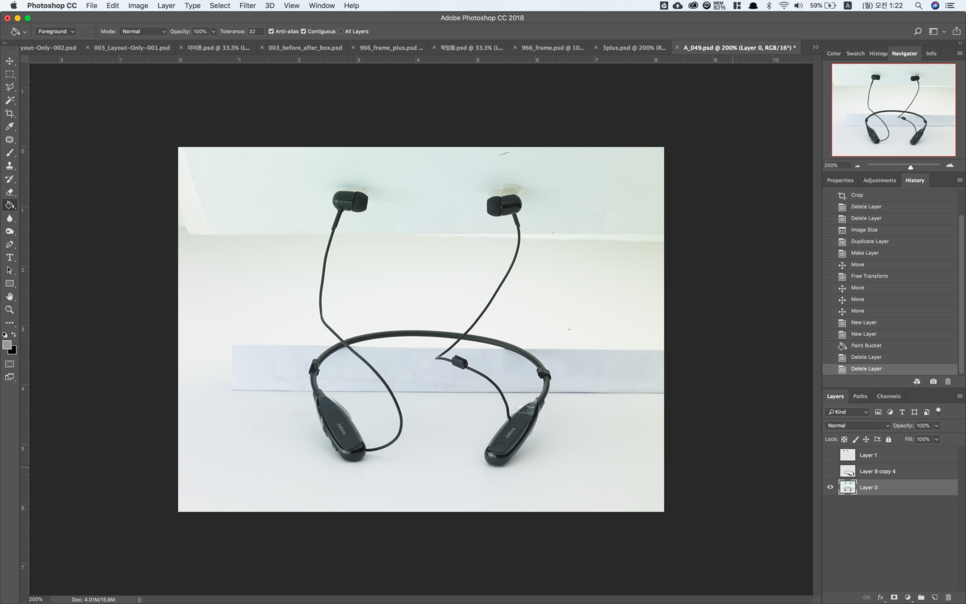Open the Mode Normal dropdown in options bar
The width and height of the screenshot is (966, 604).
[143, 31]
